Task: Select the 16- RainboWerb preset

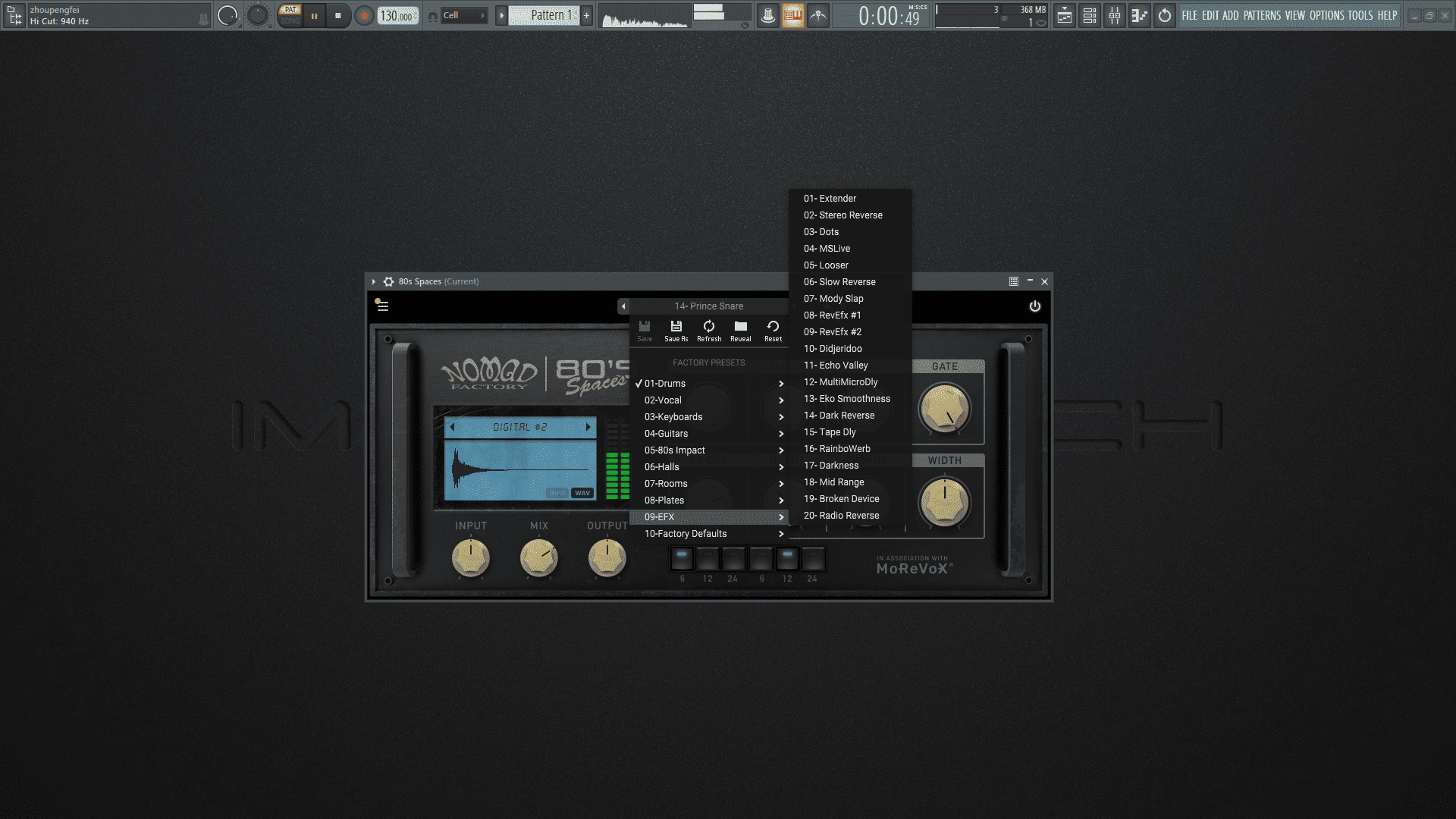Action: (x=850, y=449)
